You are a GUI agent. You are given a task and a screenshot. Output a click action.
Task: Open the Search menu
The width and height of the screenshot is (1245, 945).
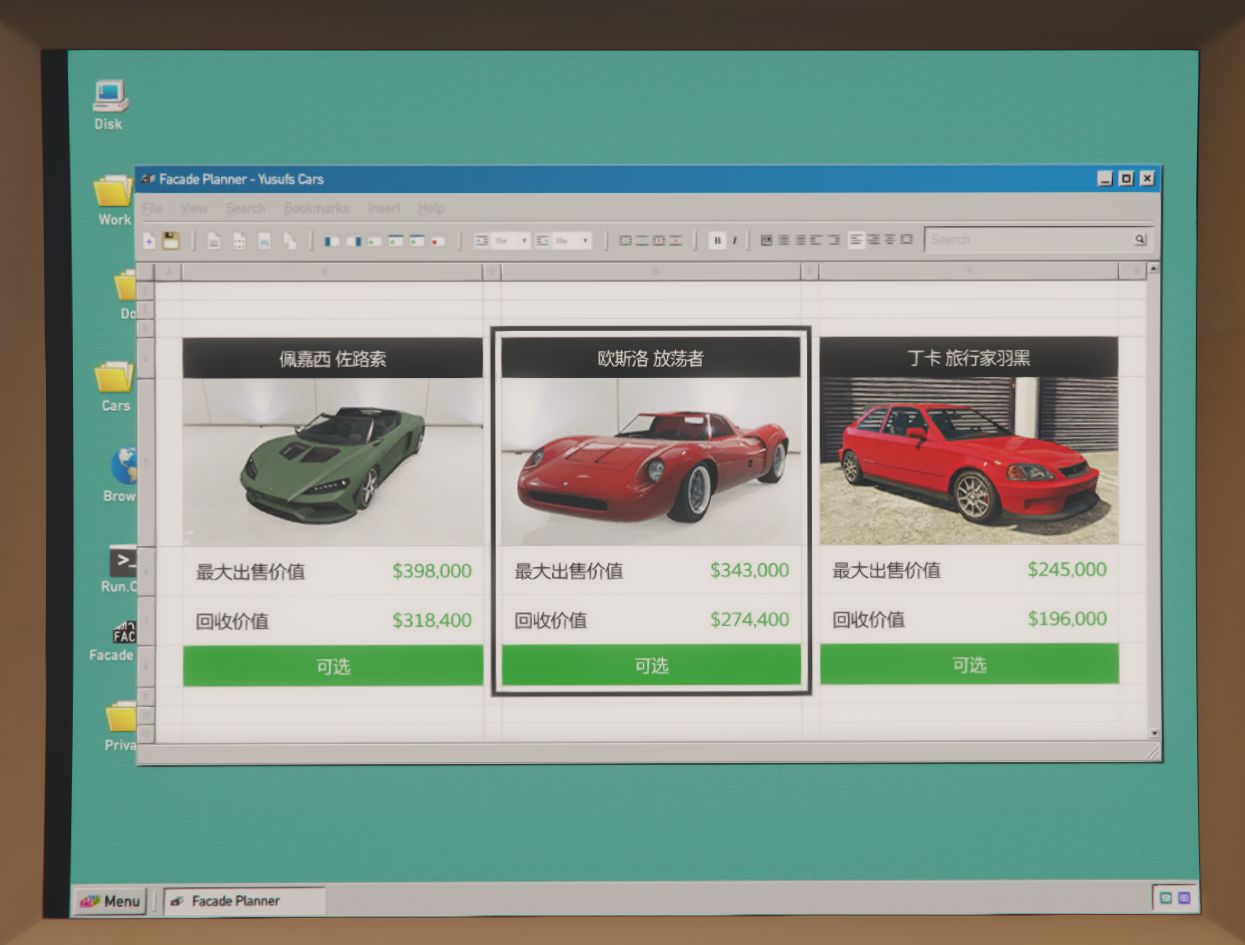(245, 208)
